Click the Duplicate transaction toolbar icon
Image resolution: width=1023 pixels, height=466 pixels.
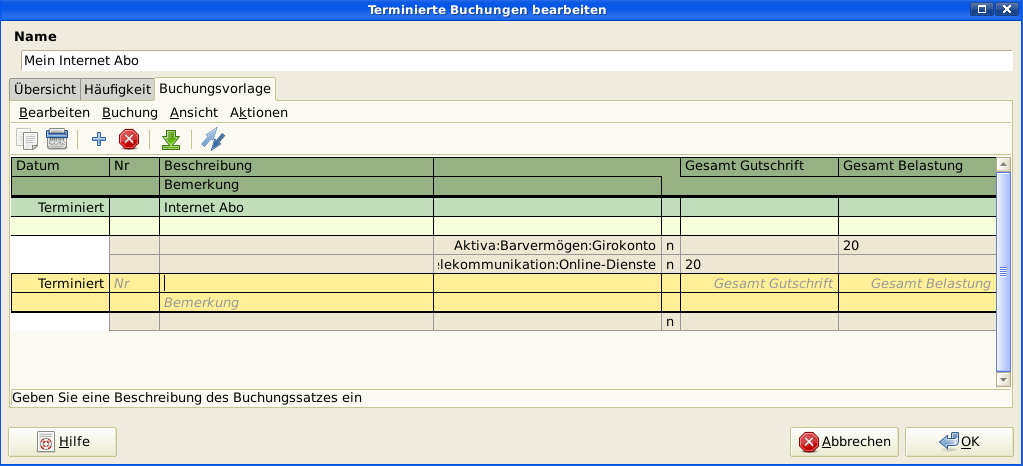27,139
